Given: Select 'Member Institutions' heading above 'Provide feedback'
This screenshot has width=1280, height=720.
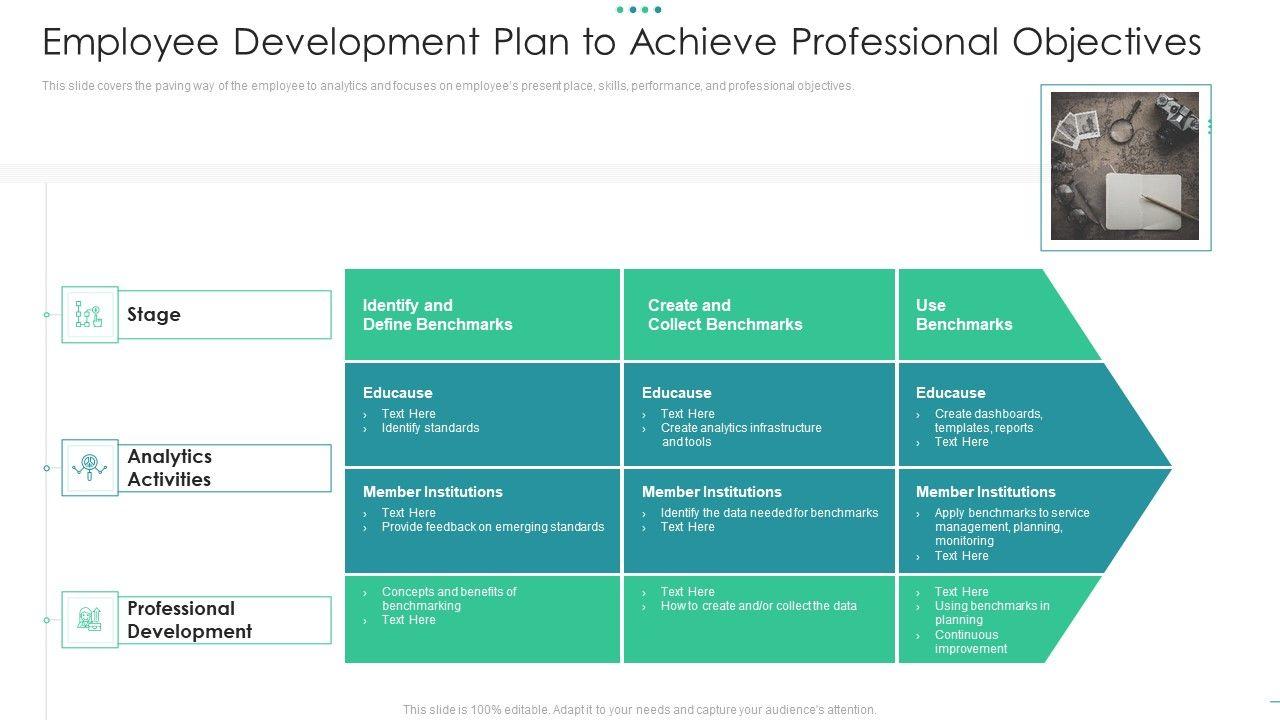Looking at the screenshot, I should coord(433,492).
